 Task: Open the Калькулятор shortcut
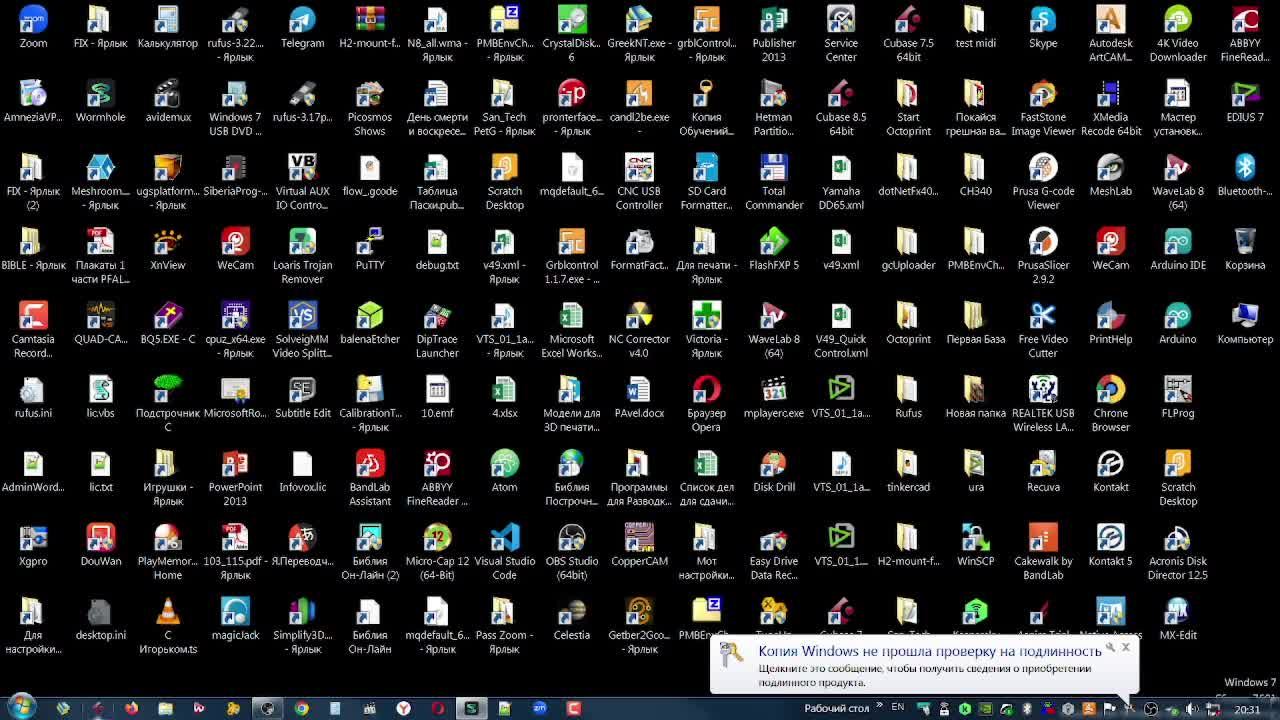coord(167,28)
